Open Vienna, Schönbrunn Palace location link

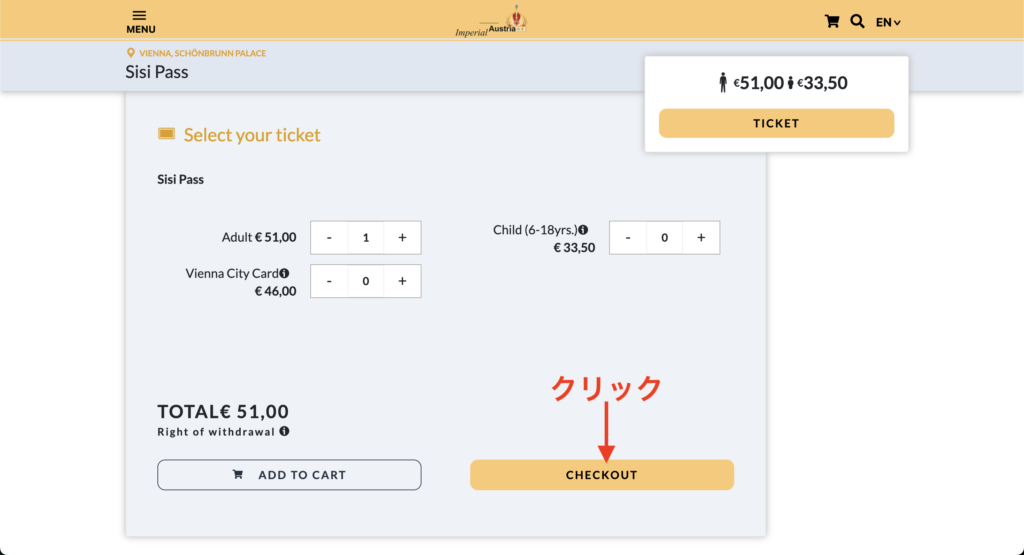tap(202, 54)
